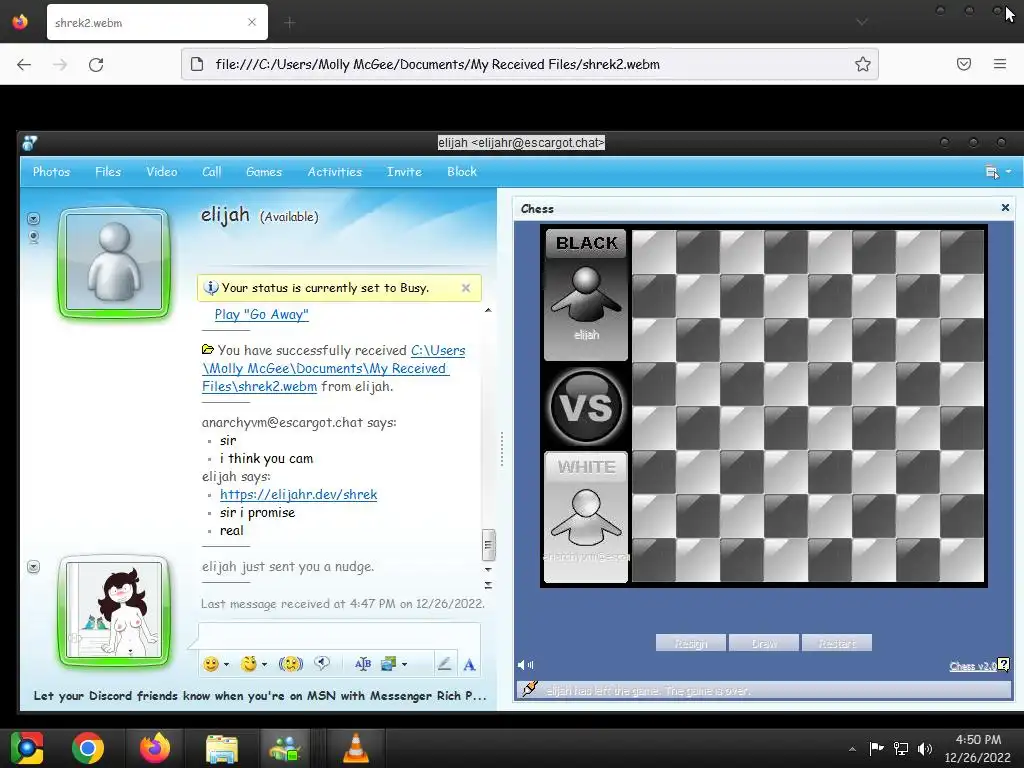Close the shrek2.webm tab
This screenshot has width=1024, height=768.
click(252, 22)
